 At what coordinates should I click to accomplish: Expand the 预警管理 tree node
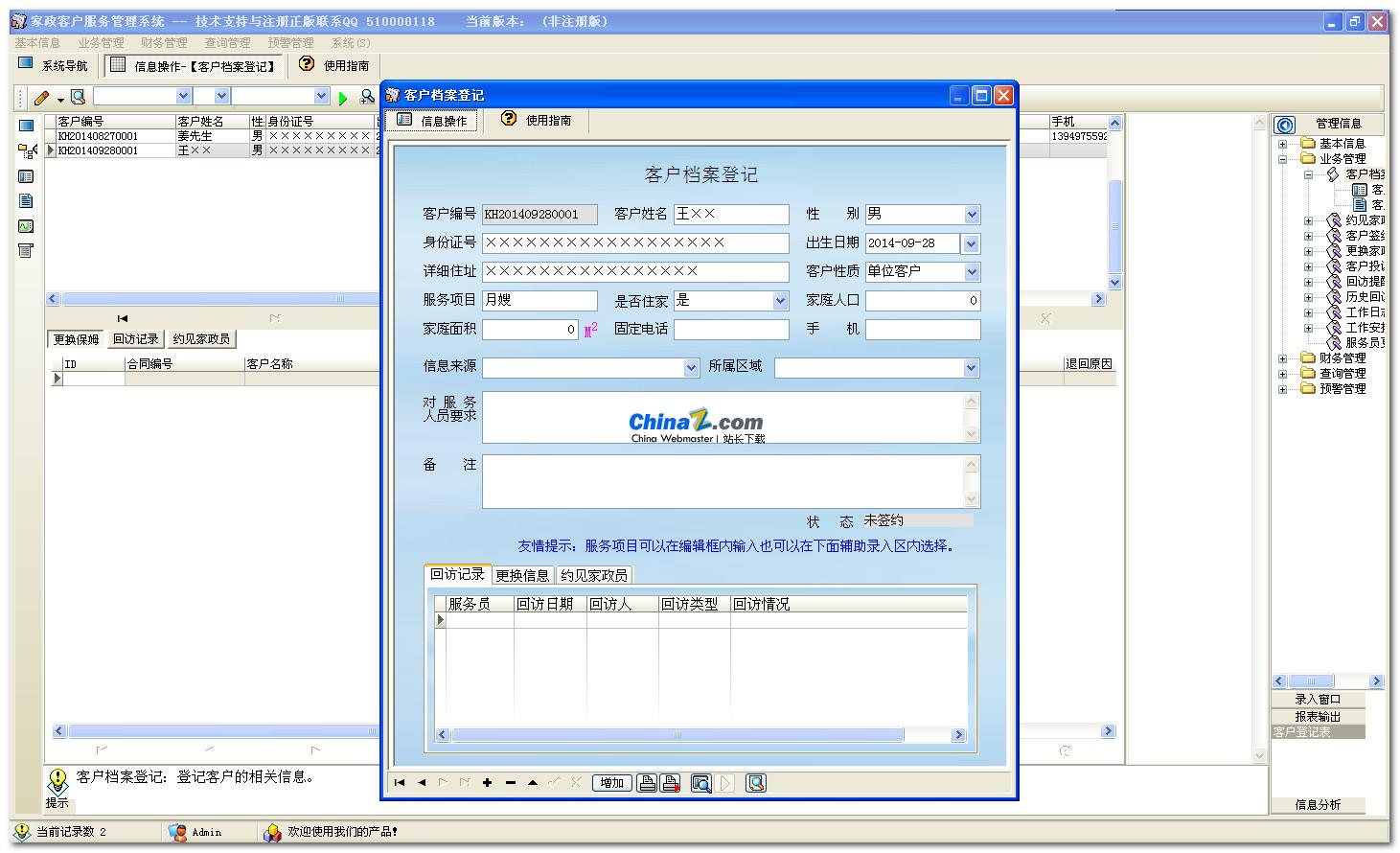coord(1283,389)
